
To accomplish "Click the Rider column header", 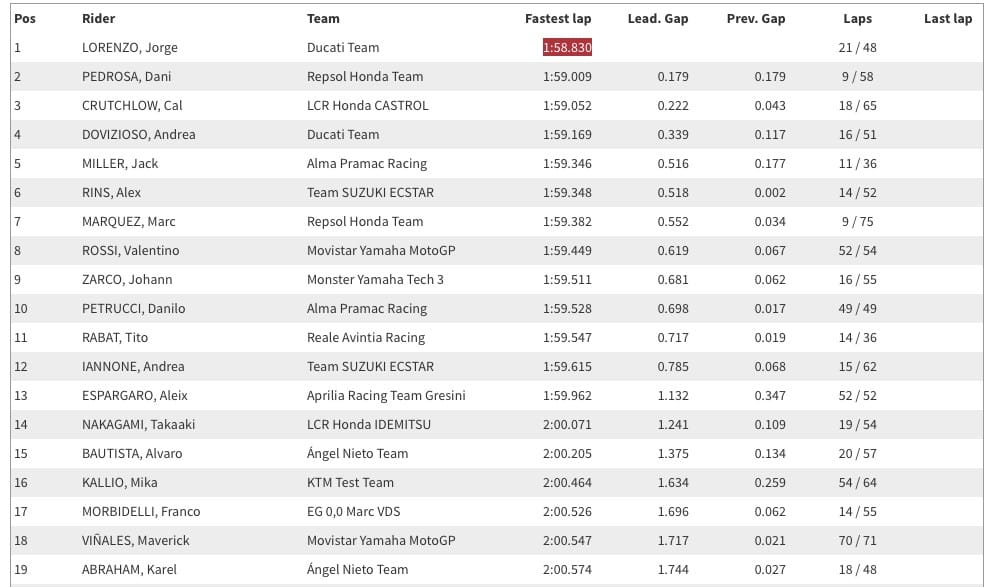I will [99, 19].
